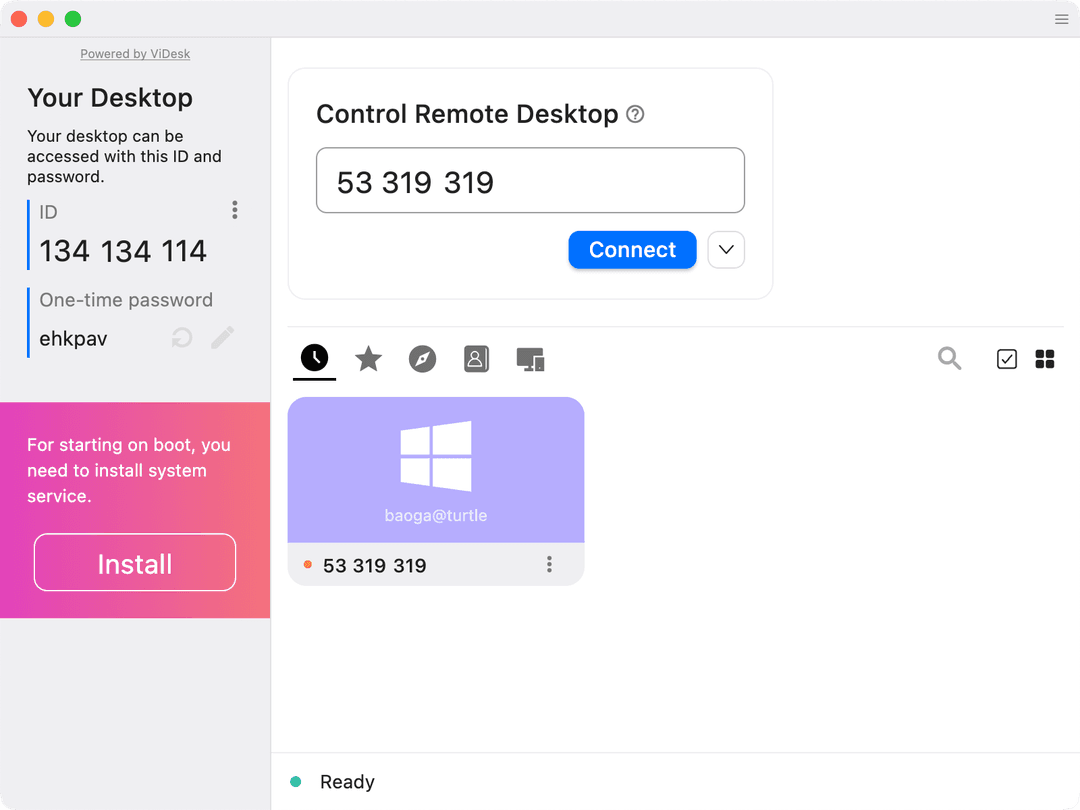Viewport: 1080px width, 810px height.
Task: Open the Discovered peers compass icon
Action: tap(422, 358)
